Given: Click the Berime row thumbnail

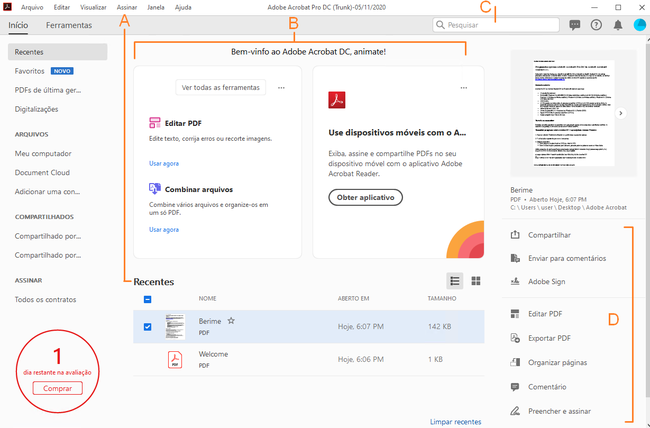Looking at the screenshot, I should coord(175,326).
